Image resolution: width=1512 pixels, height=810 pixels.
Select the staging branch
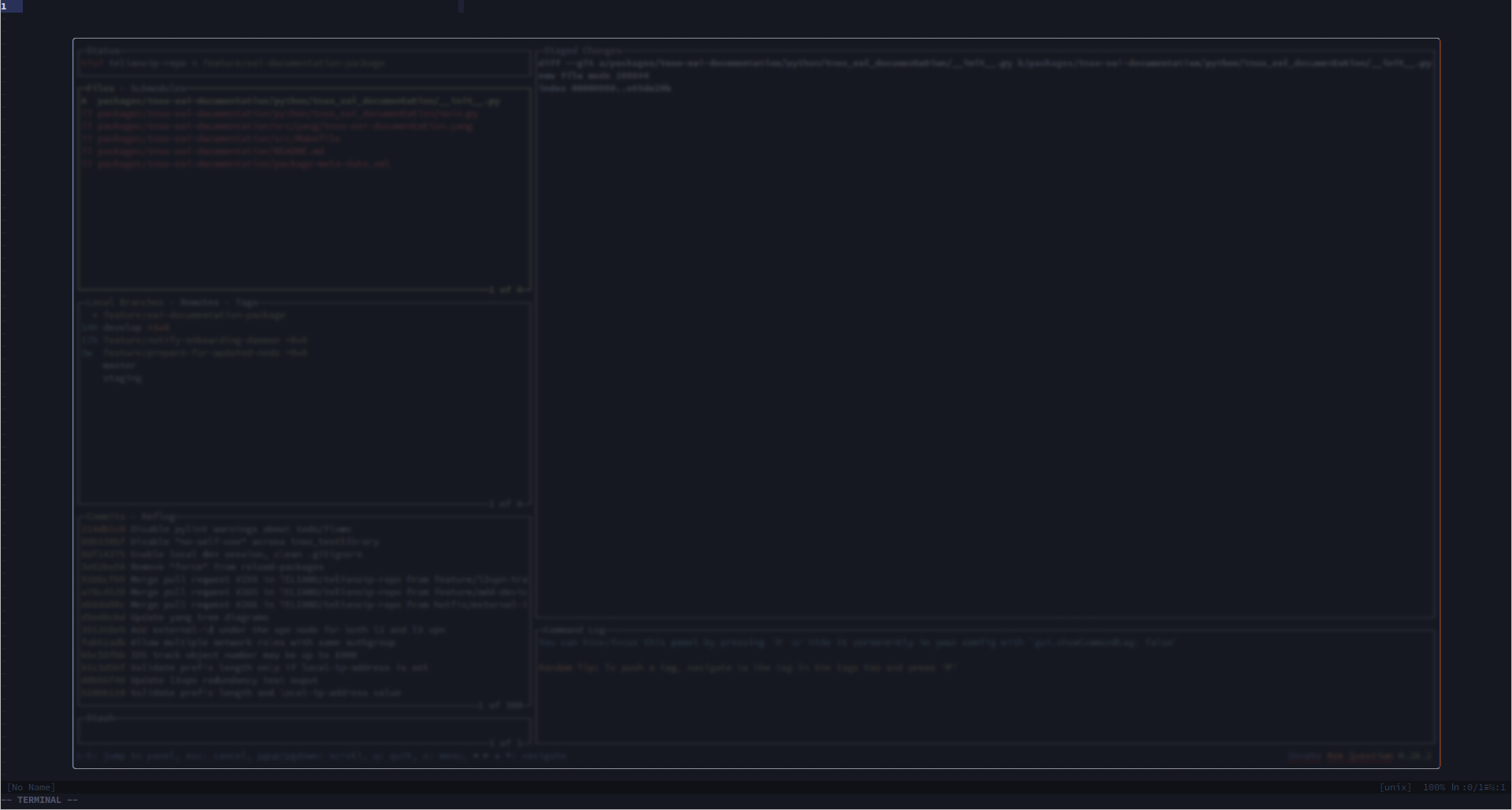pos(122,378)
